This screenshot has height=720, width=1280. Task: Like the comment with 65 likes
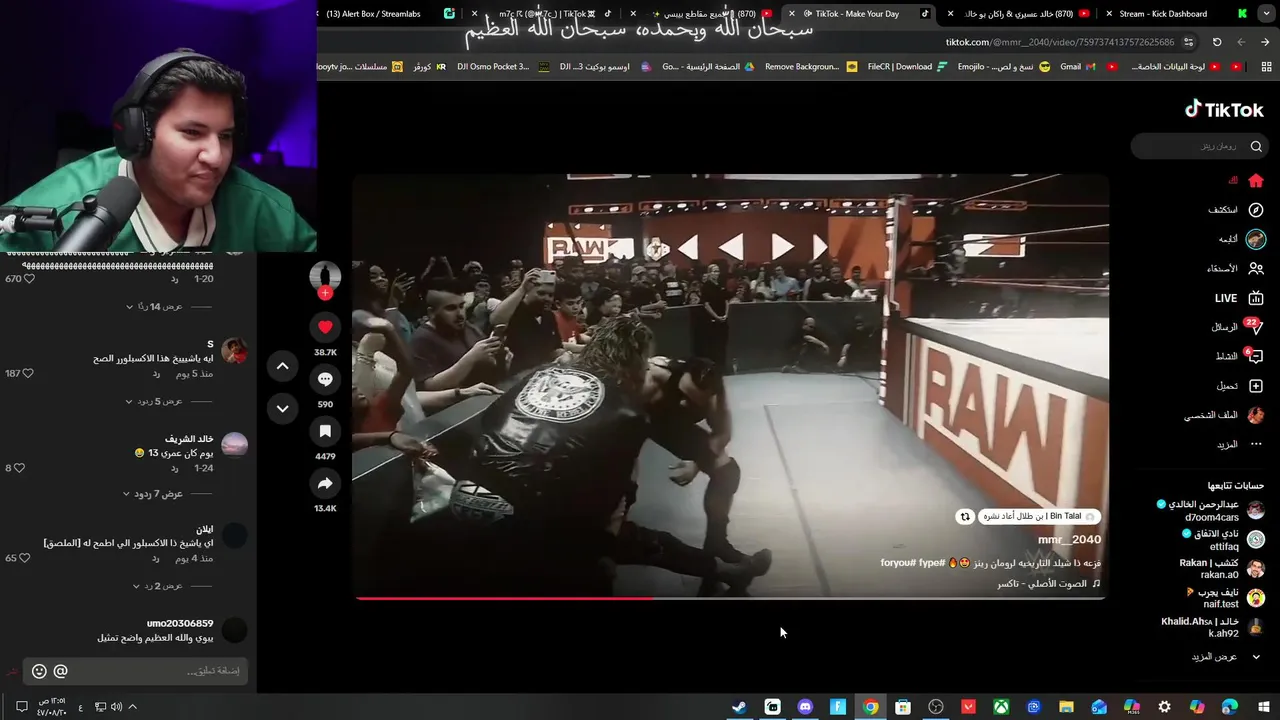[24, 558]
